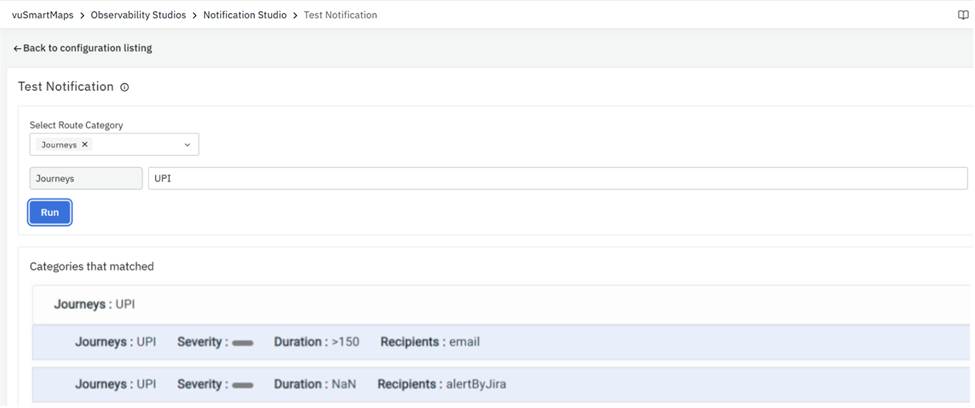Image resolution: width=975 pixels, height=408 pixels.
Task: Select the matched row with alertByJira recipients
Action: pos(500,384)
